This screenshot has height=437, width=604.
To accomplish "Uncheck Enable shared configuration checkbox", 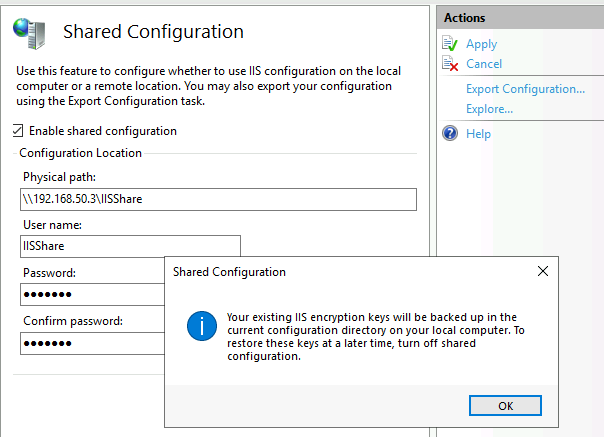I will 18,131.
